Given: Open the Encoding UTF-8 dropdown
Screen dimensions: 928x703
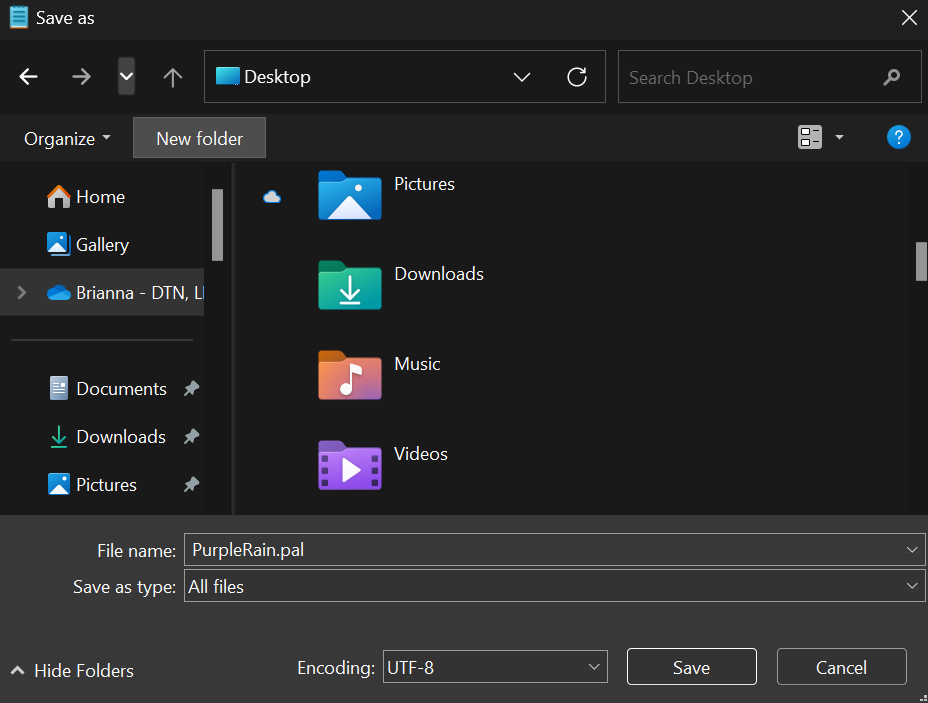Looking at the screenshot, I should tap(495, 667).
